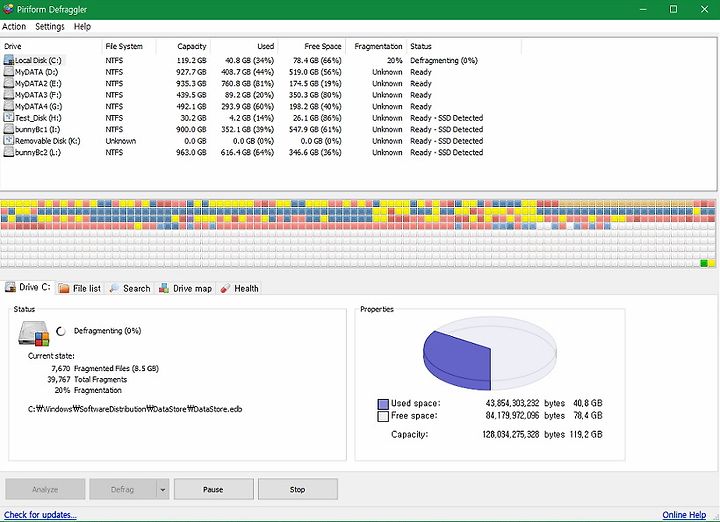Click the '350.3 GB (80%)' free space cell

pos(315,95)
